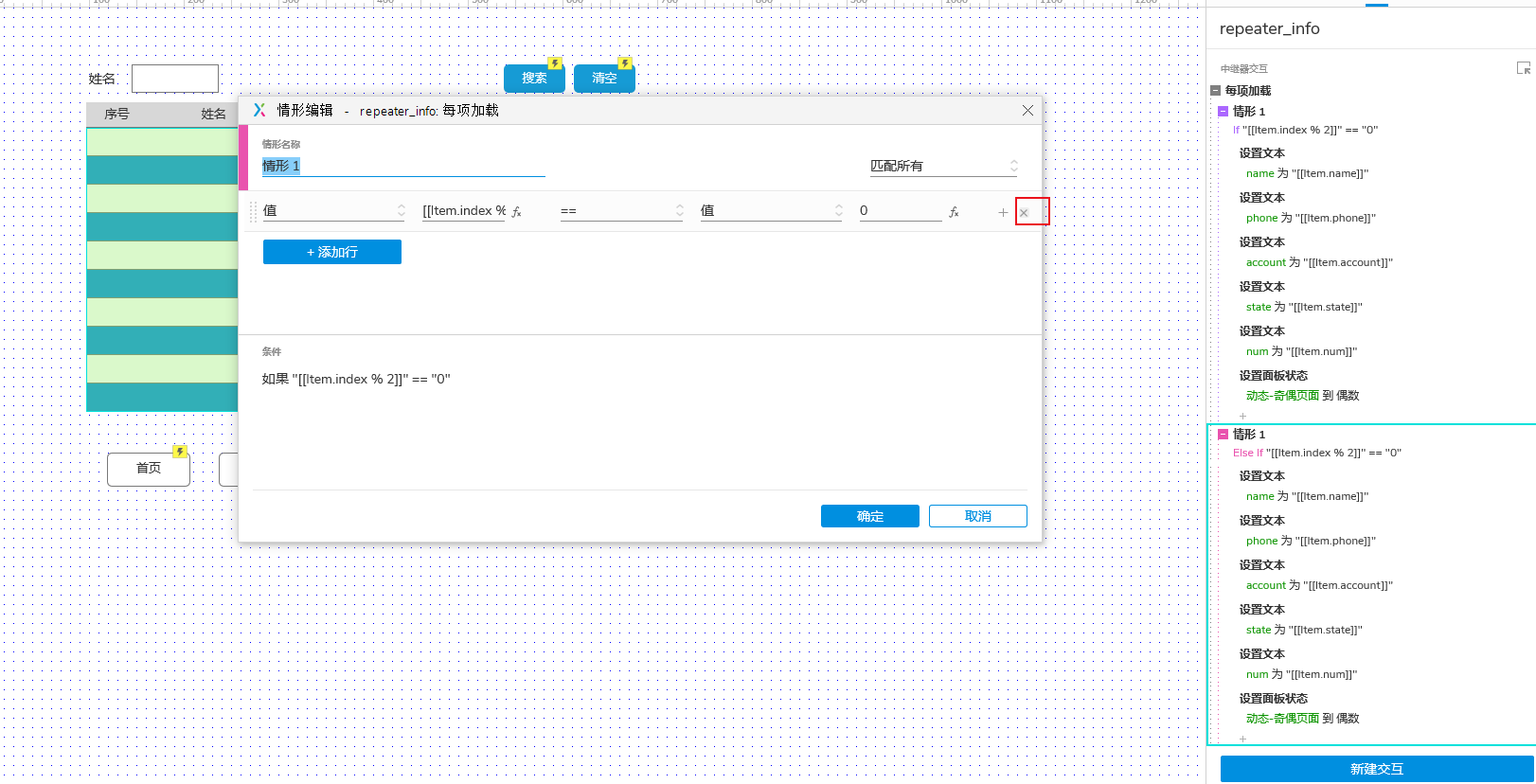Click the 姓名 column header in the table

coord(213,114)
